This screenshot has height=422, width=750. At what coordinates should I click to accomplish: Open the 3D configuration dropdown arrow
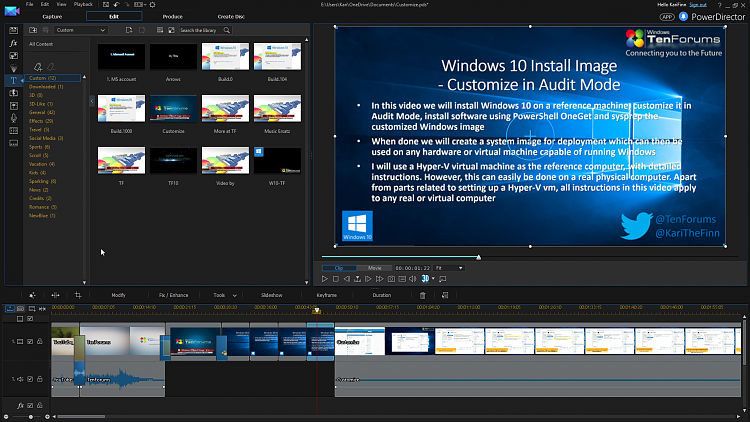point(433,279)
